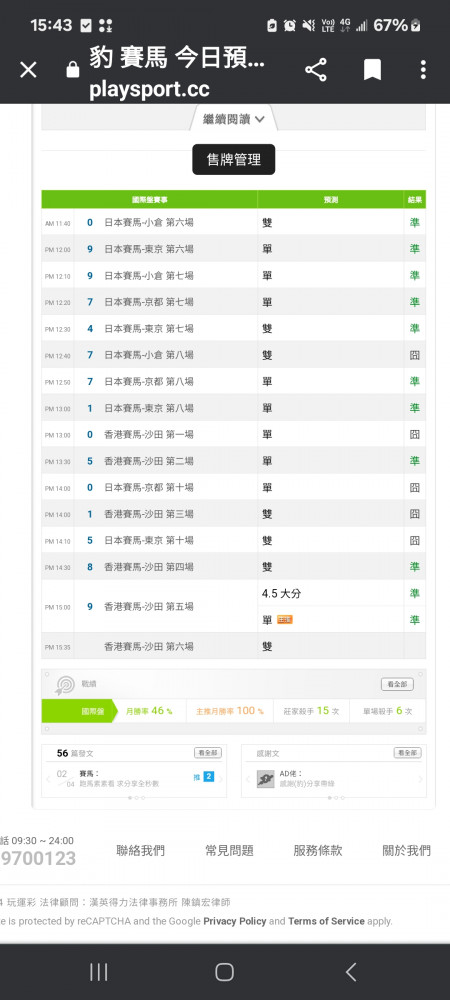Click 看全部 in the 感謝文 panel
Viewport: 450px width, 1000px height.
[x=407, y=753]
